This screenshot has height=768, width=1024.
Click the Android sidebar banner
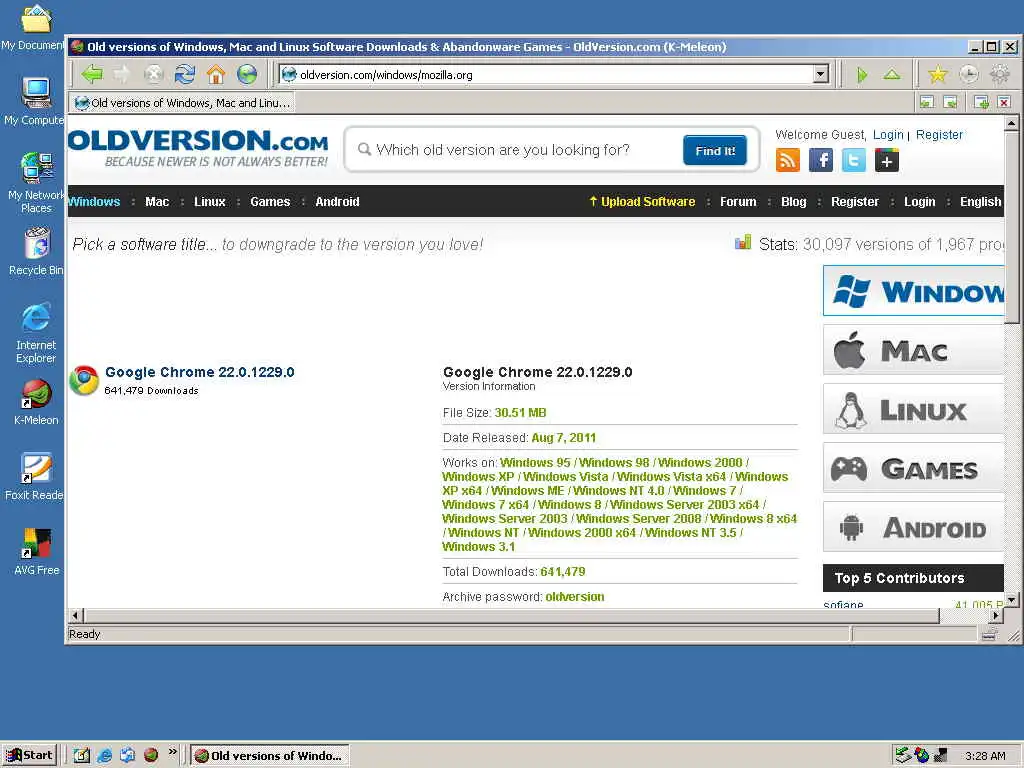913,527
